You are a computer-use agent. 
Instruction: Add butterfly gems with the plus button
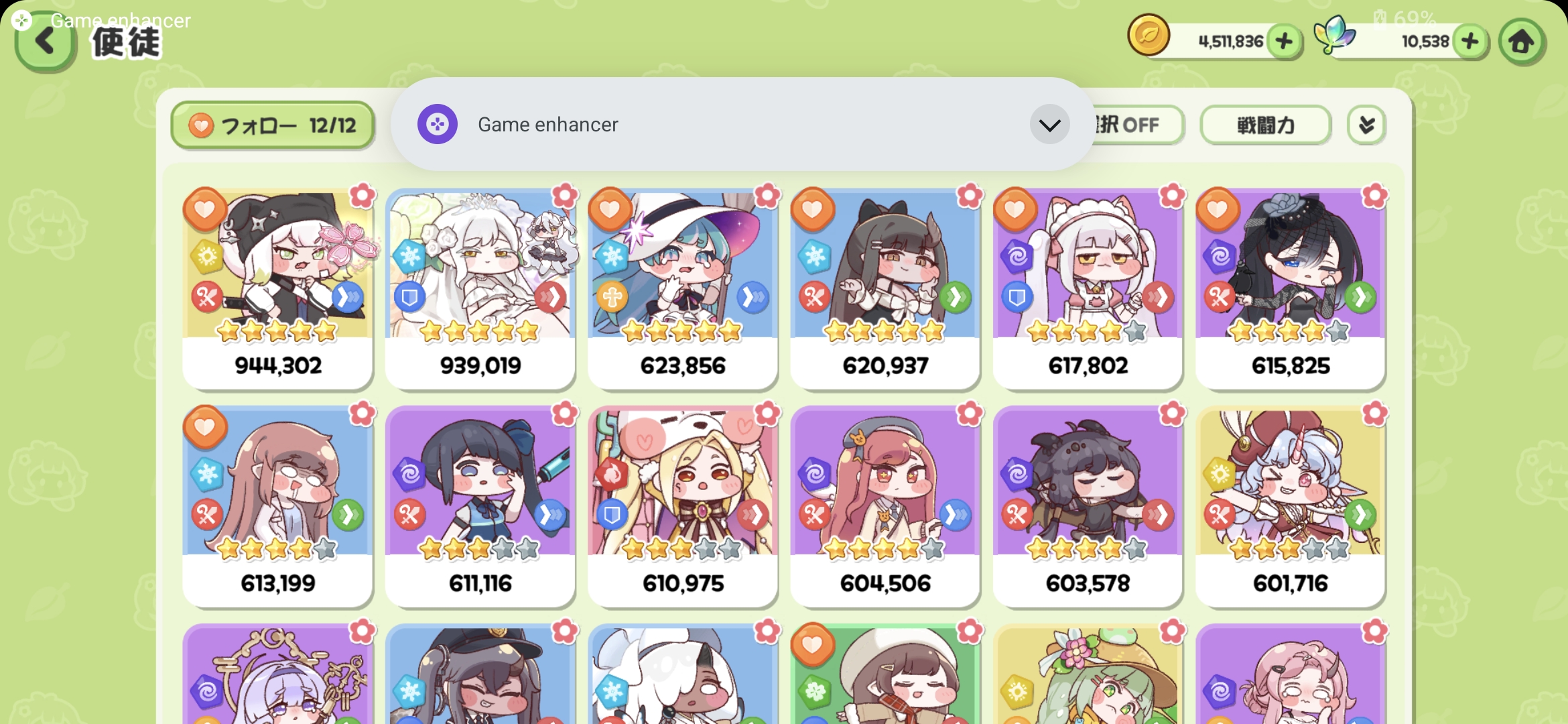[x=1470, y=42]
